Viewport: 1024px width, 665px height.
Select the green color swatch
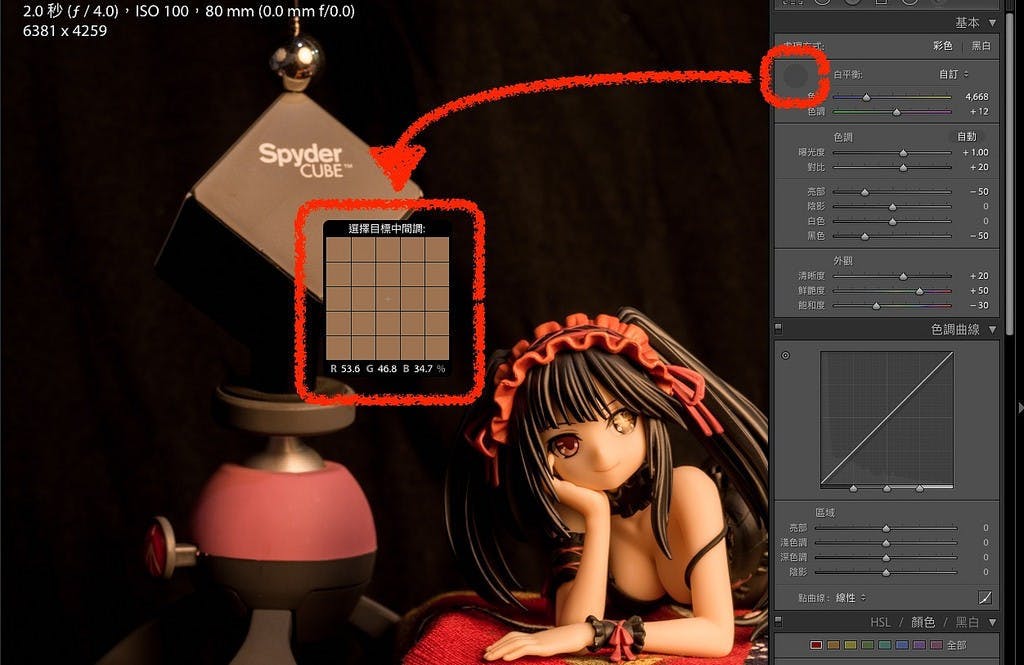tap(867, 645)
